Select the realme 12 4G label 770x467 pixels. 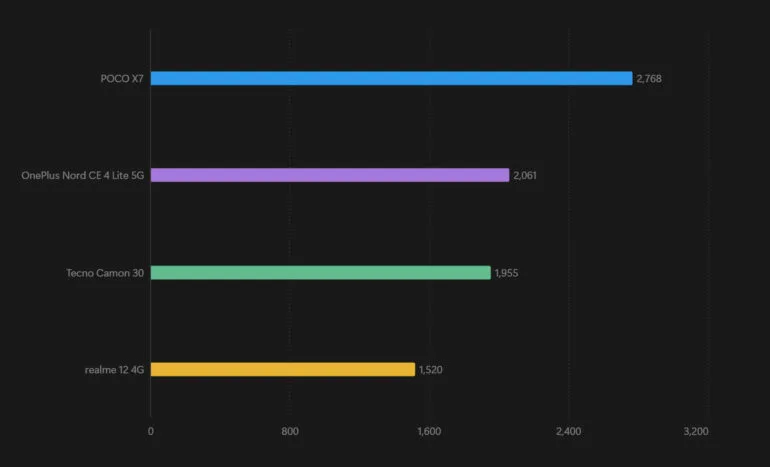(x=114, y=370)
